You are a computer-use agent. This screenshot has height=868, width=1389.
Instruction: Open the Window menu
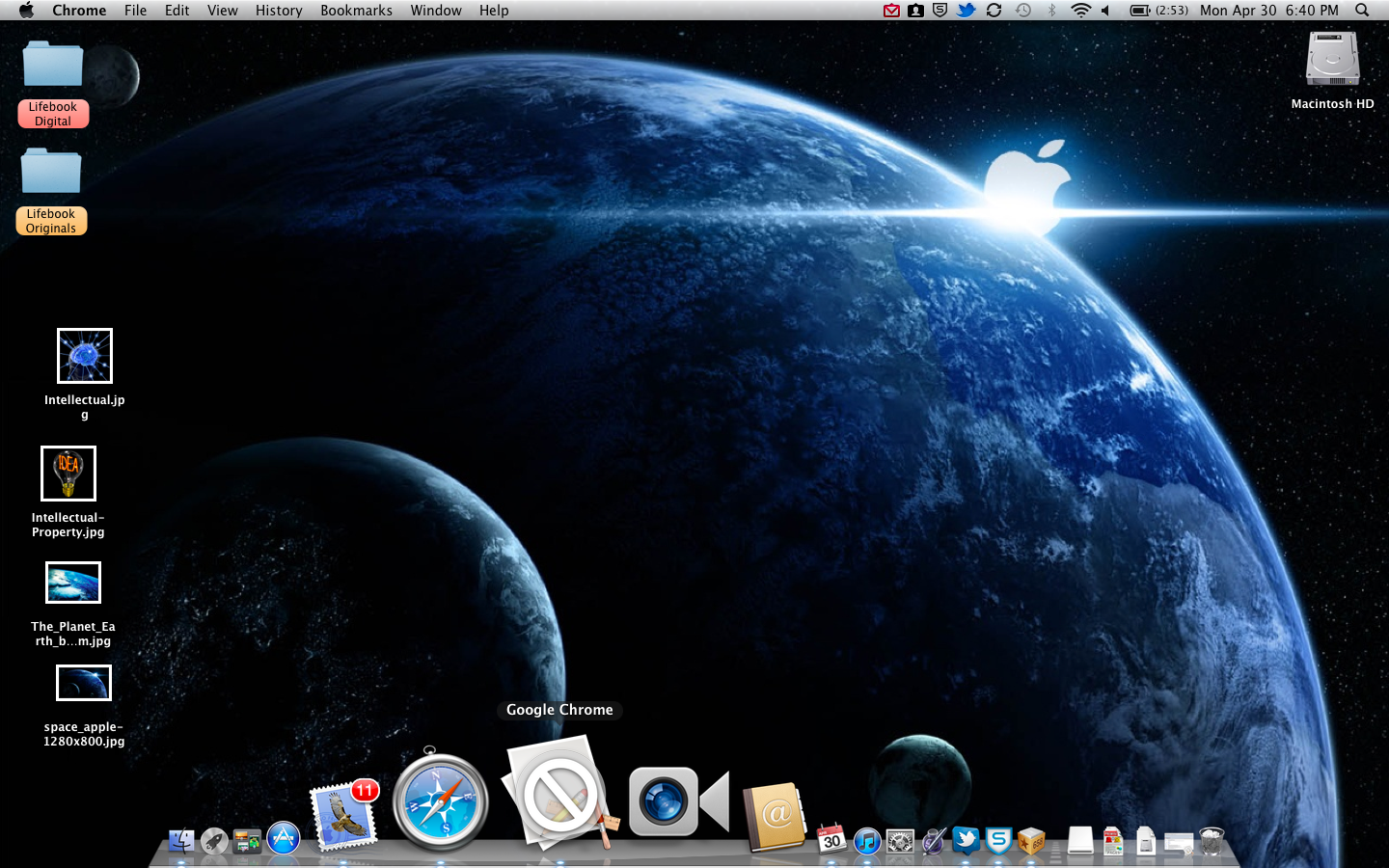click(x=436, y=11)
